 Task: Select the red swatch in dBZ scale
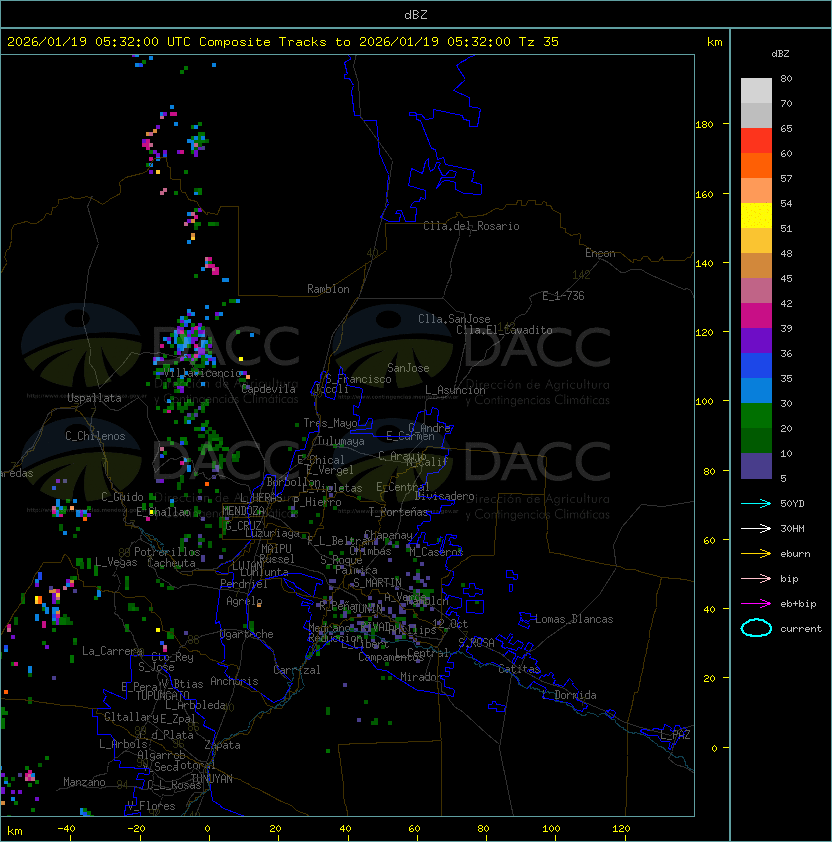[756, 141]
